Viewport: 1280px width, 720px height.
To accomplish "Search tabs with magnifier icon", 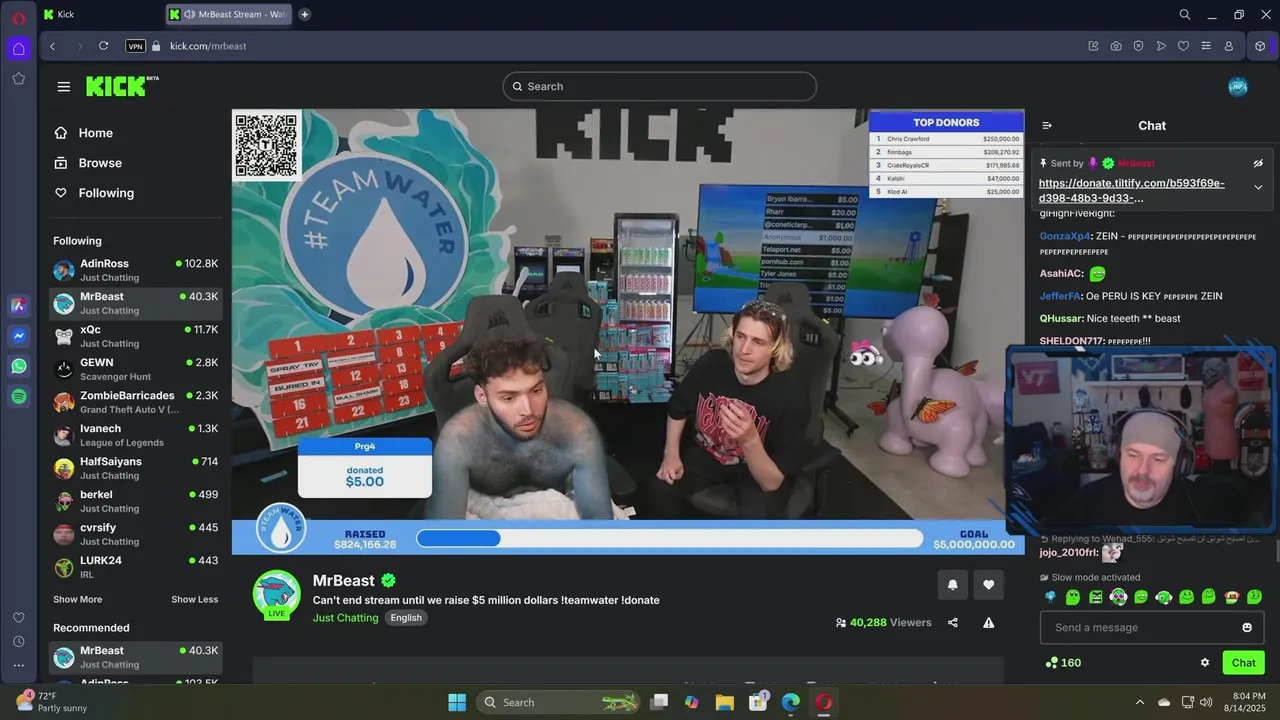I will coord(1185,14).
